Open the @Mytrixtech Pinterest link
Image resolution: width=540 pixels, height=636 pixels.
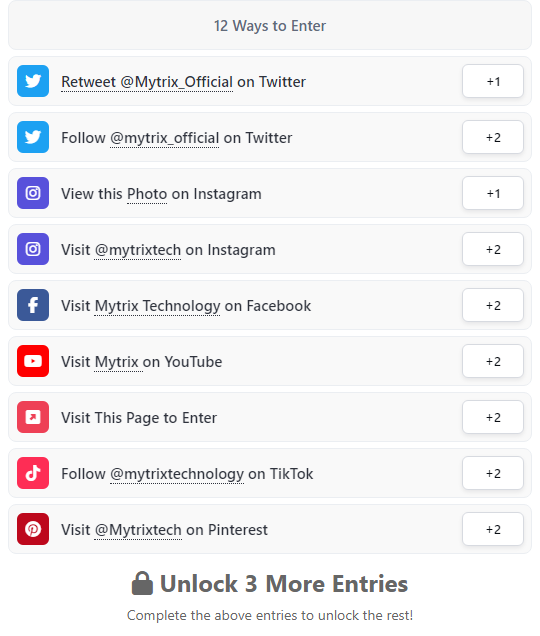click(138, 530)
